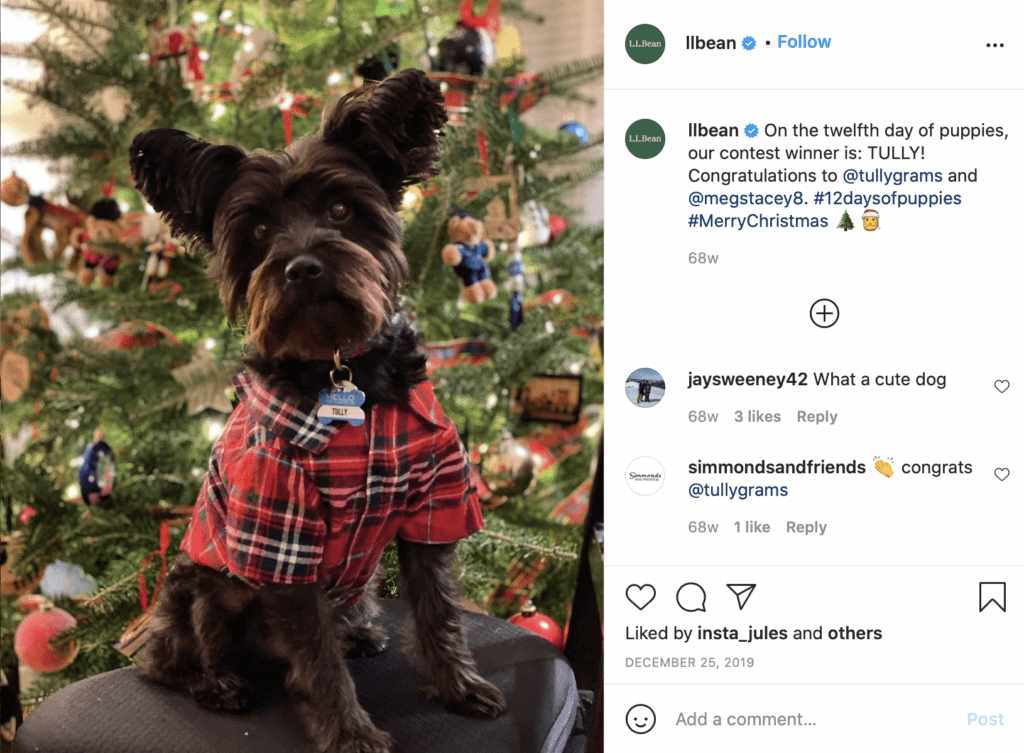Open jaysweeney42's profile picture
Screen dimensions: 1024x753
[x=645, y=387]
